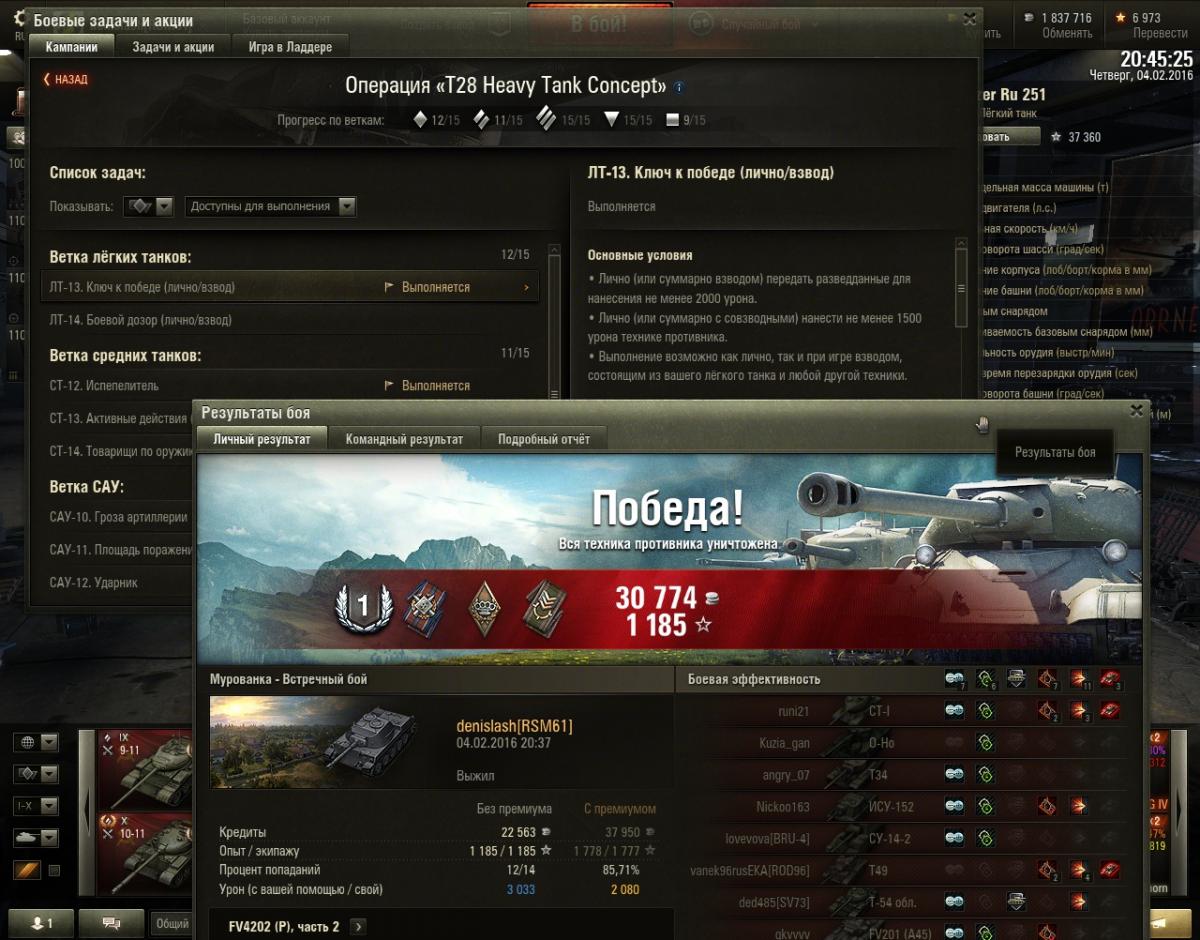Click the capture points icon in ded485 row
Screen dimensions: 1200x940
pos(1017,902)
